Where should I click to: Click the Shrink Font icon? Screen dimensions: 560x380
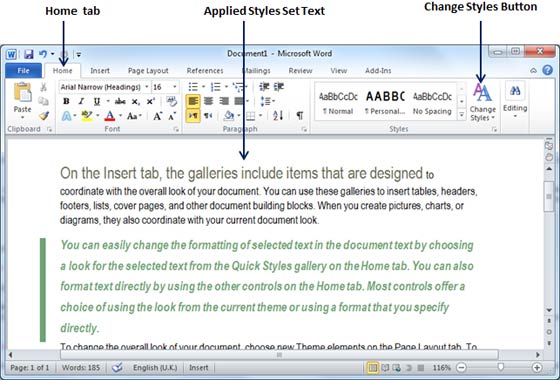tap(172, 116)
